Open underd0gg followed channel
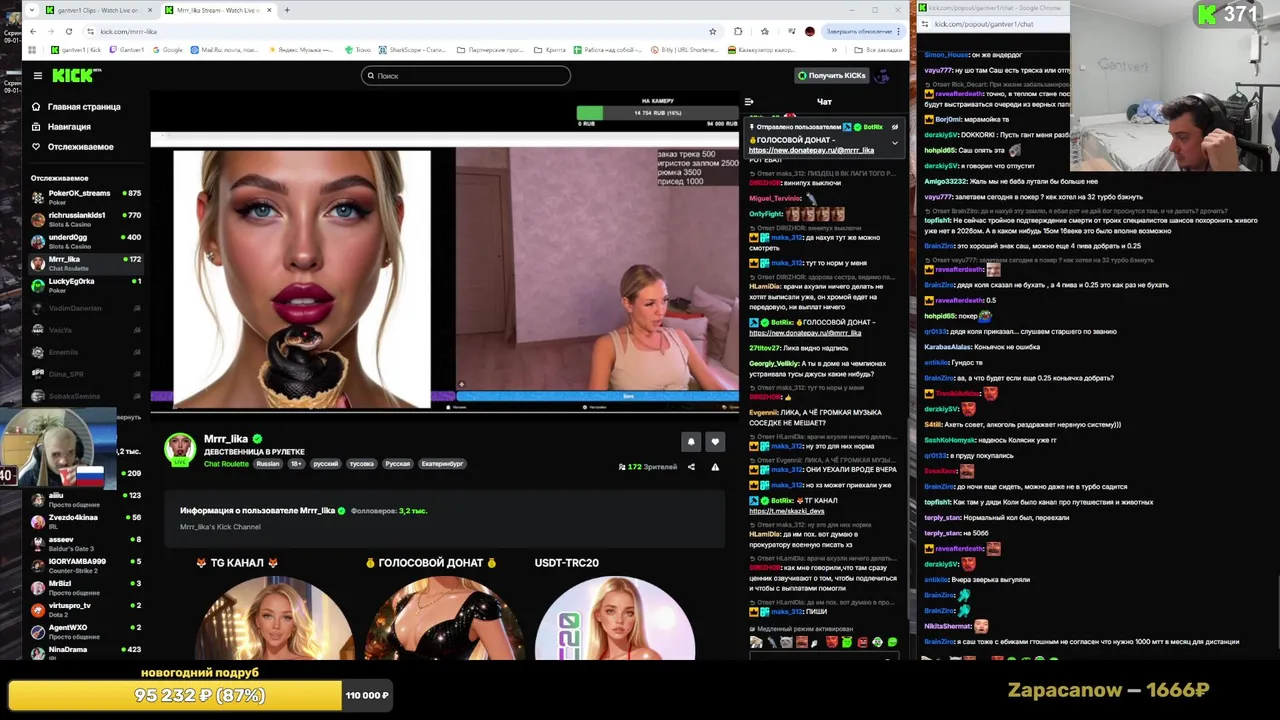1280x720 pixels. [86, 241]
